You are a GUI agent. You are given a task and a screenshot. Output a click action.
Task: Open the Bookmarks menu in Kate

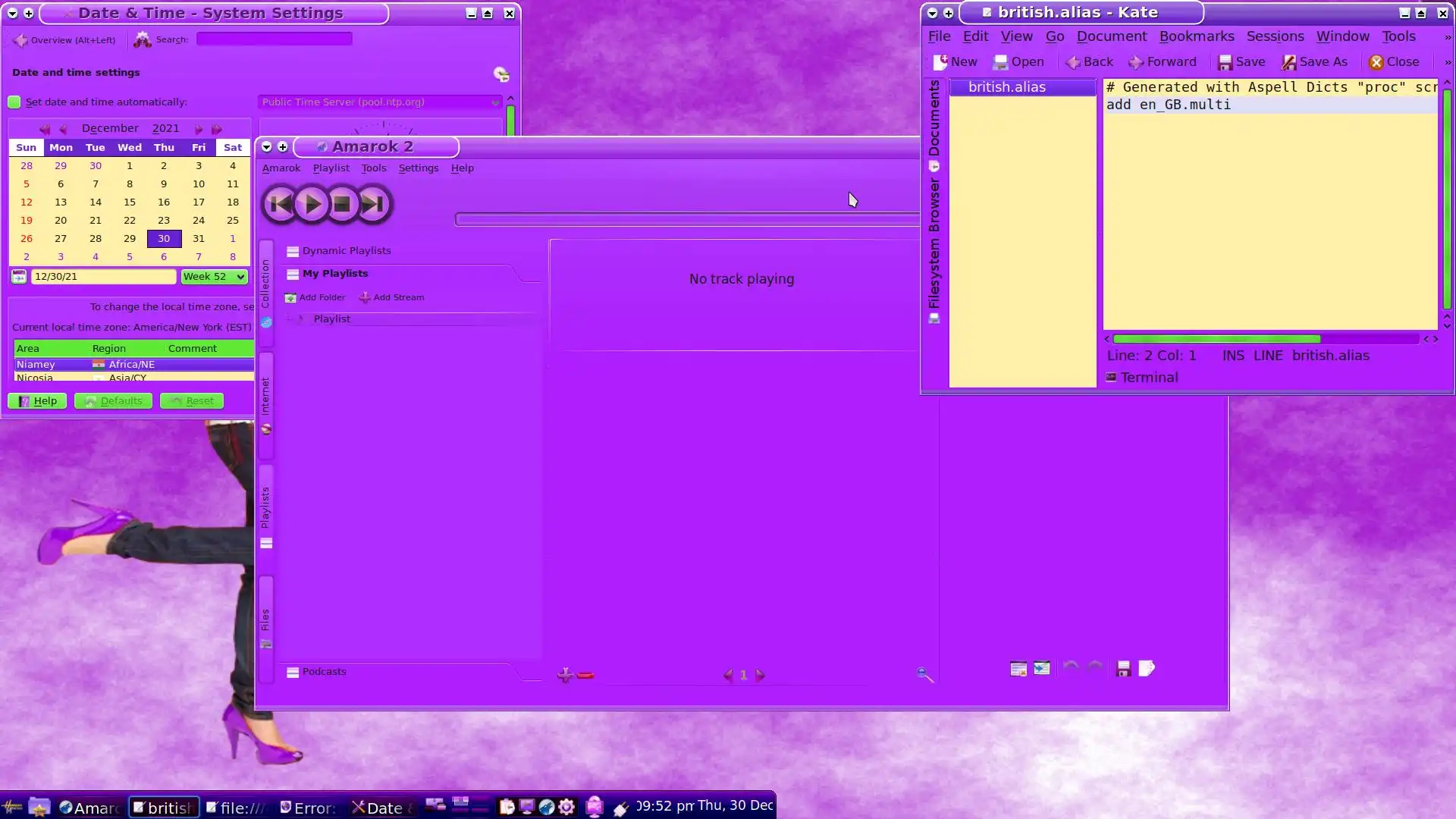click(1196, 36)
